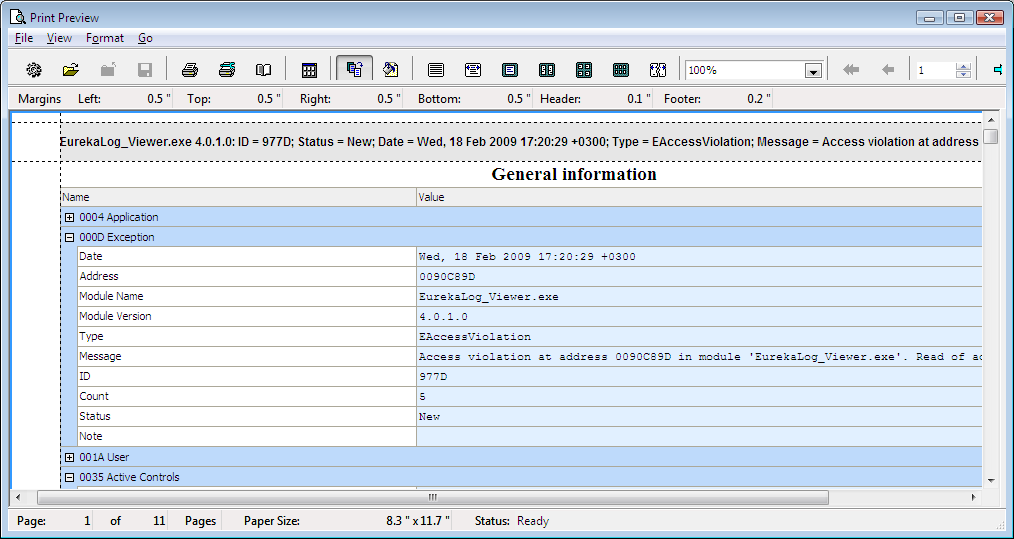
Task: Click the open book page setup icon
Action: 263,70
